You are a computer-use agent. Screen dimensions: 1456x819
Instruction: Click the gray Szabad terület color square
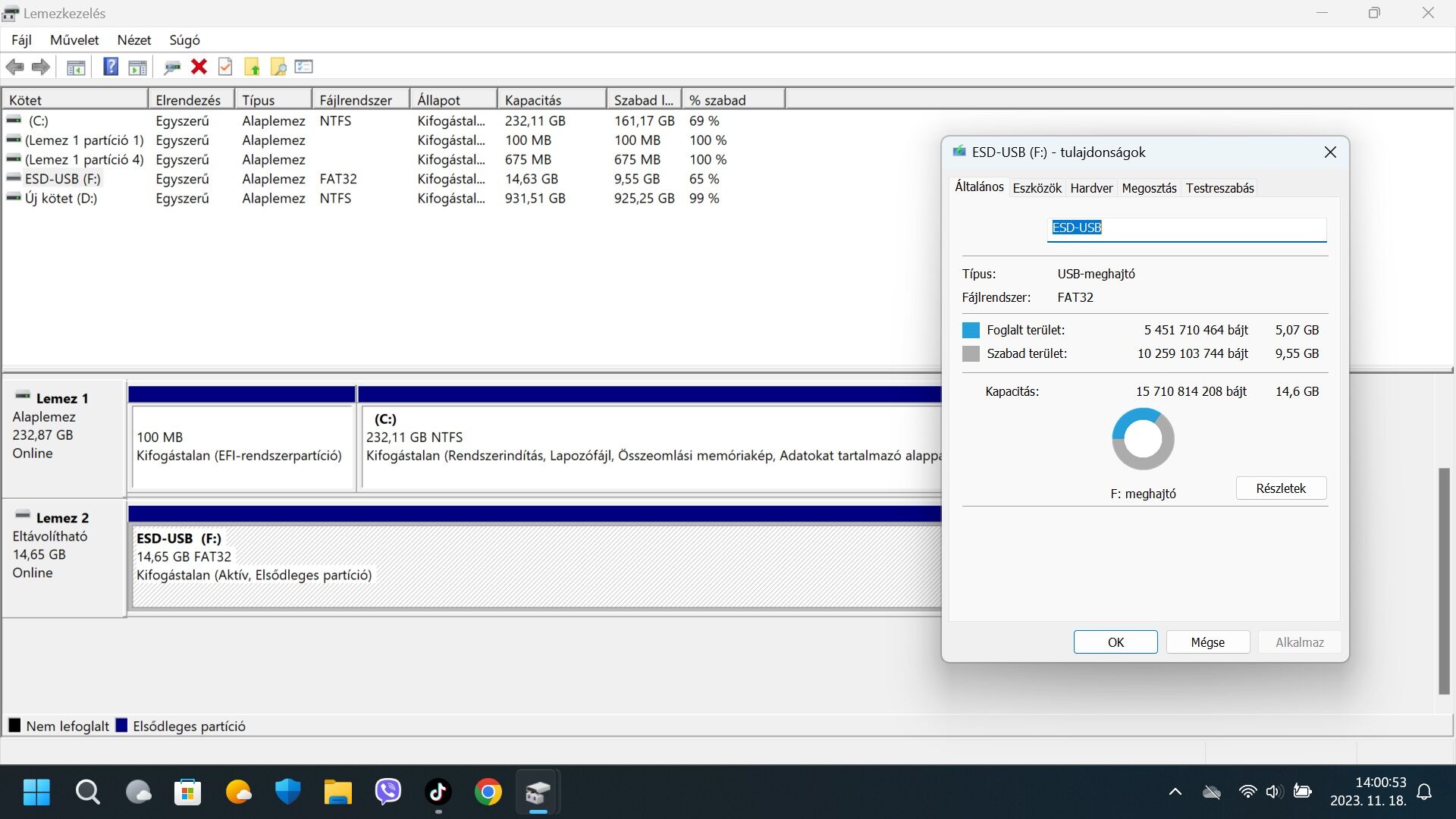[x=971, y=354]
